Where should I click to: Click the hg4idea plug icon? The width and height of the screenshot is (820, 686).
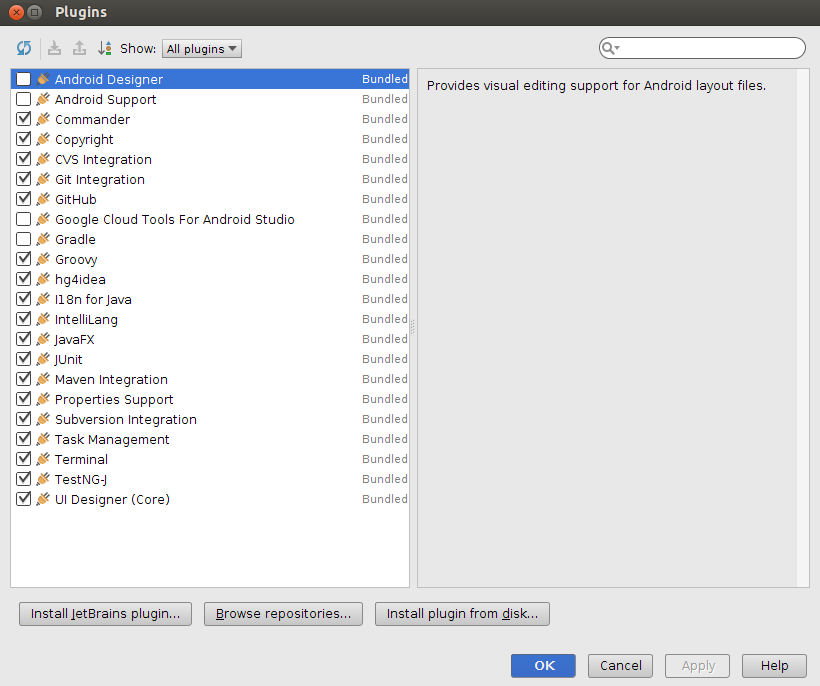43,279
